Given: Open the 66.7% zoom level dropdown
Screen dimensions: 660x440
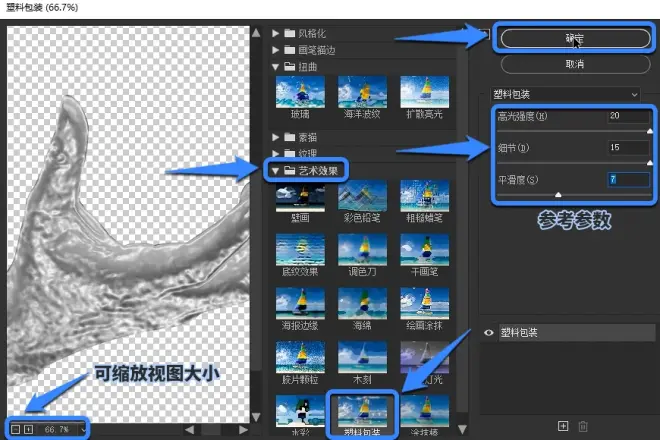Looking at the screenshot, I should tap(84, 429).
